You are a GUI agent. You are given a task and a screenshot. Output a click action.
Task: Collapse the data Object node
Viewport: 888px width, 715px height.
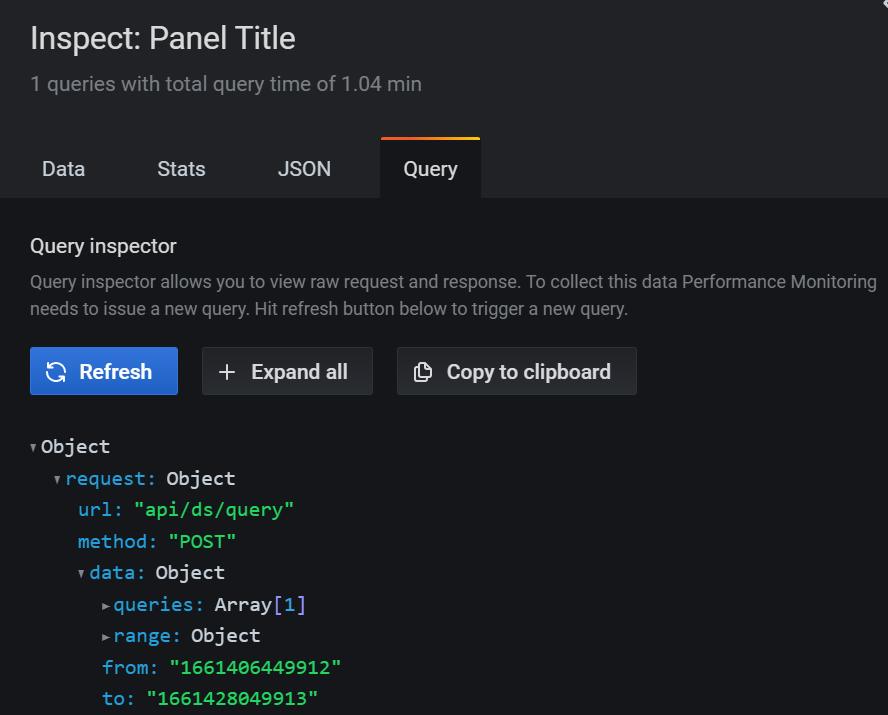(x=81, y=573)
